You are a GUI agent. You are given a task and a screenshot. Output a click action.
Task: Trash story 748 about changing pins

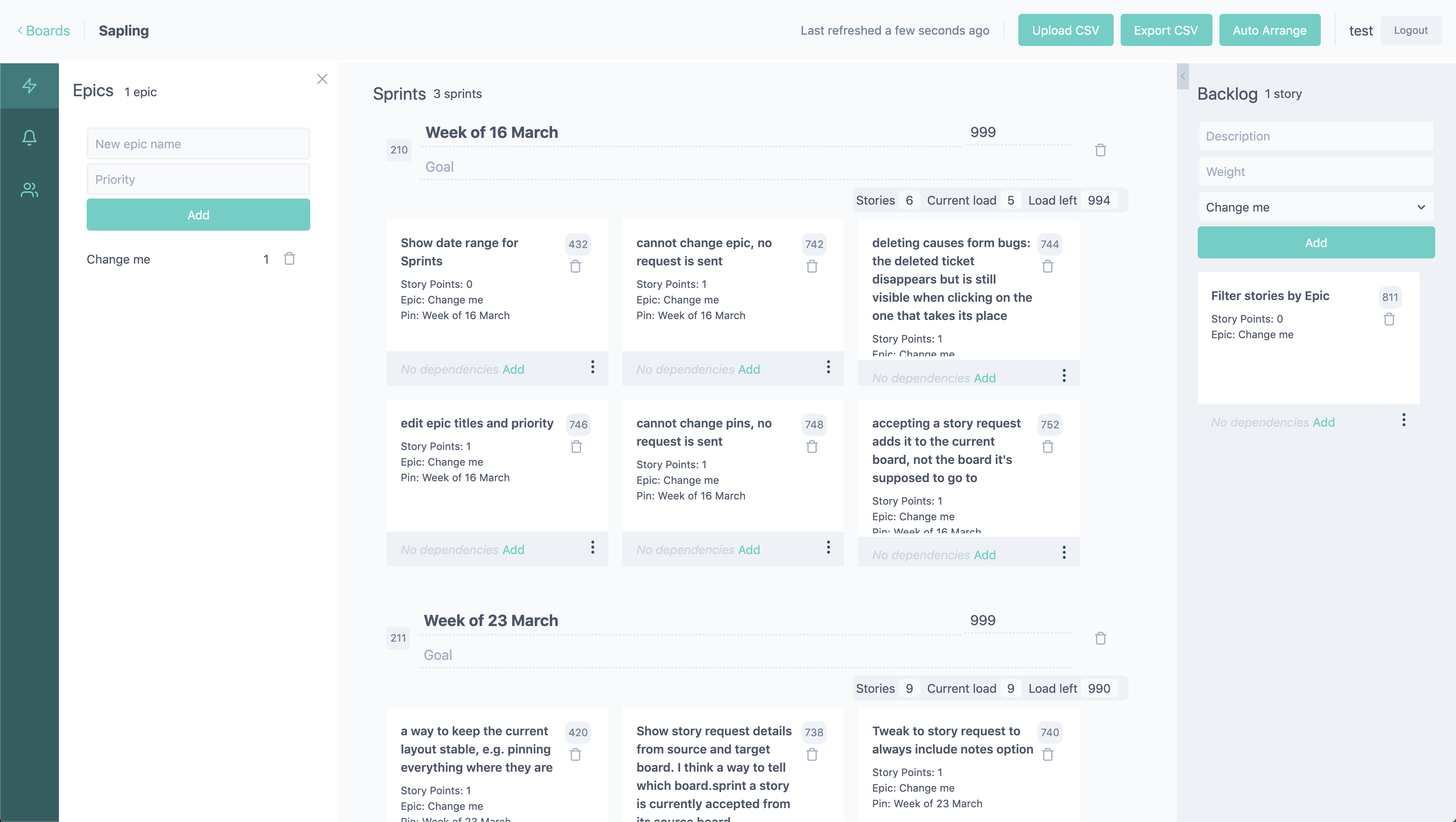[x=812, y=447]
